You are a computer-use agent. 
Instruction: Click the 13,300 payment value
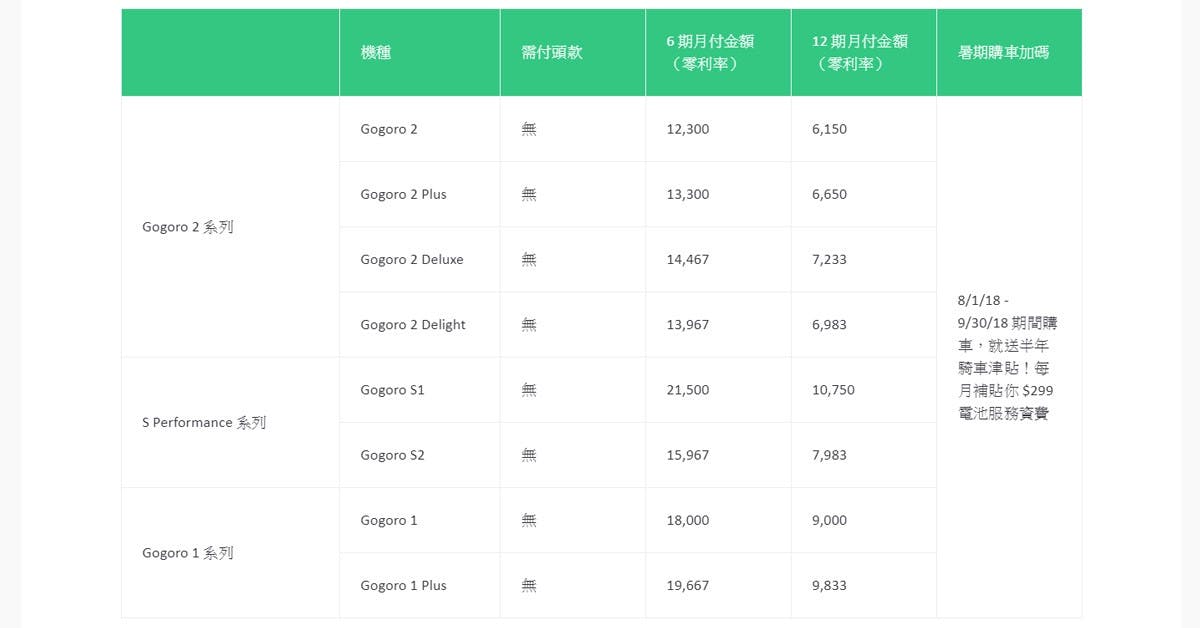[x=687, y=194]
